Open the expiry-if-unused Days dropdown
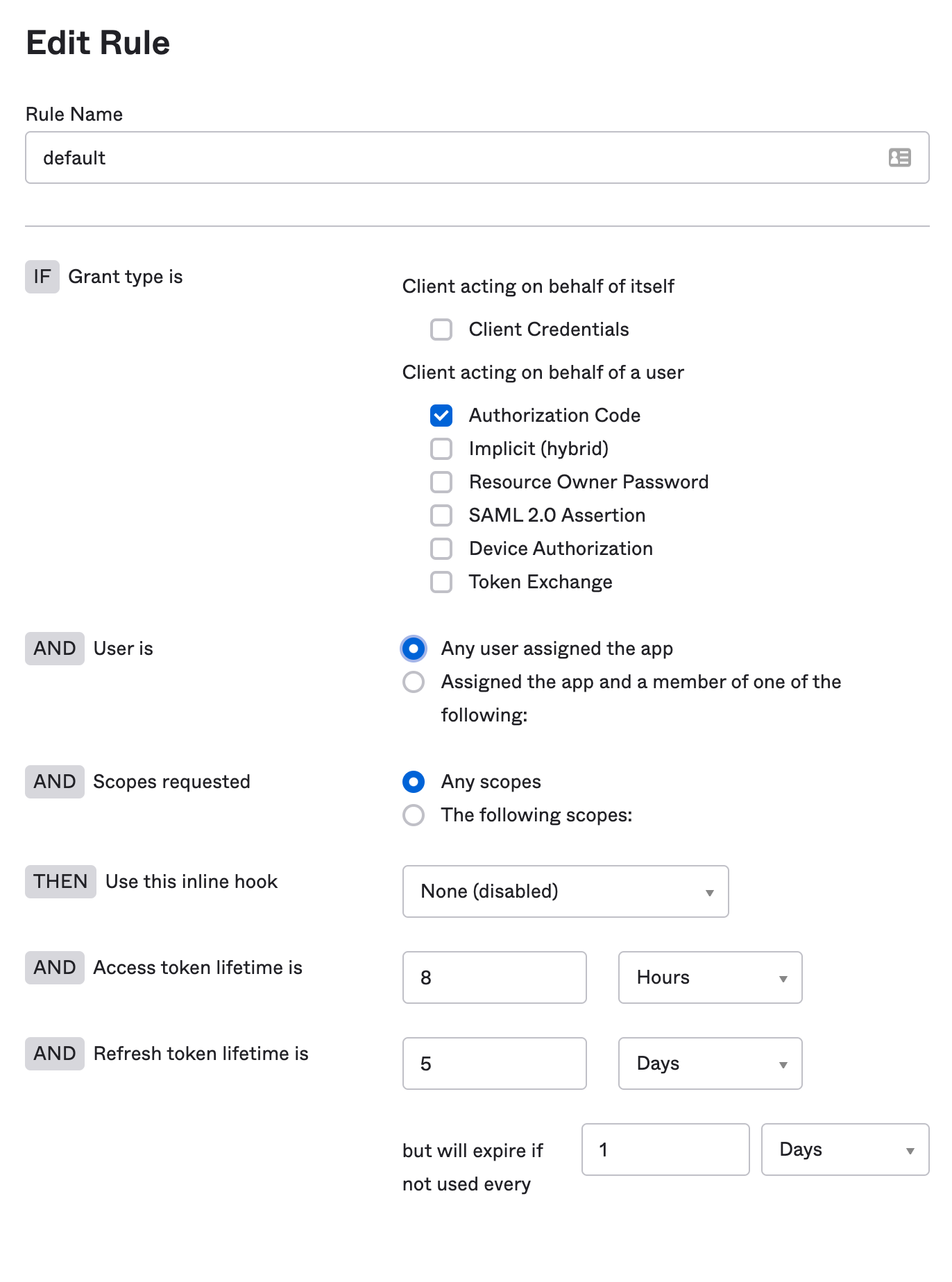Image resolution: width=952 pixels, height=1282 pixels. [844, 1149]
